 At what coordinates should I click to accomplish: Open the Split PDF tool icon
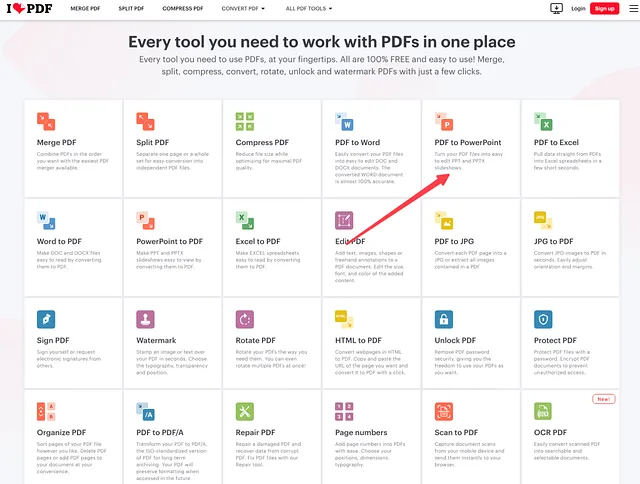(145, 121)
